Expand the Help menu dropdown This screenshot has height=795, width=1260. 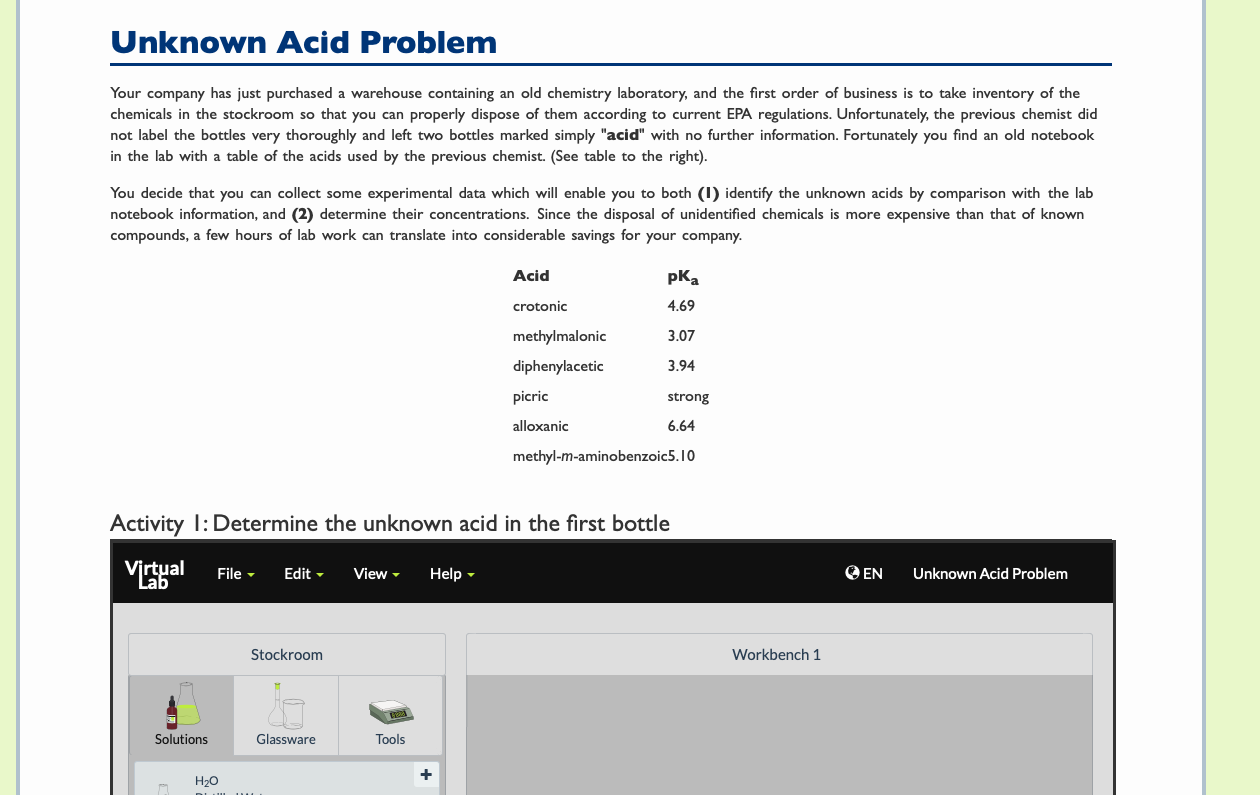coord(451,573)
